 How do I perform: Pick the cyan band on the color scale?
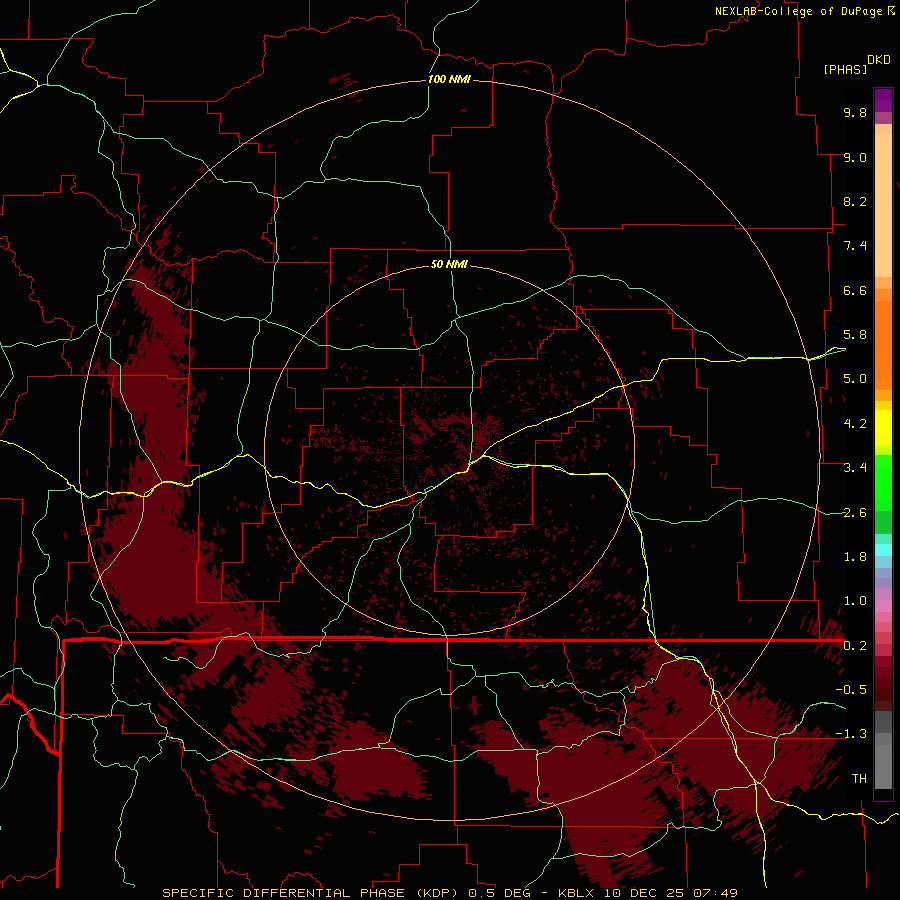coord(883,550)
